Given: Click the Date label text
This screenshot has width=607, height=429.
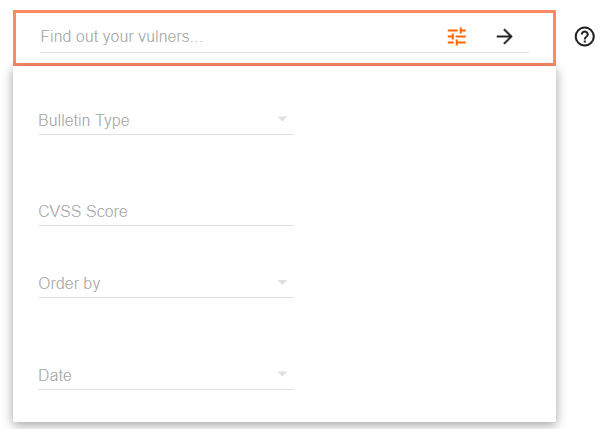Looking at the screenshot, I should coord(54,376).
